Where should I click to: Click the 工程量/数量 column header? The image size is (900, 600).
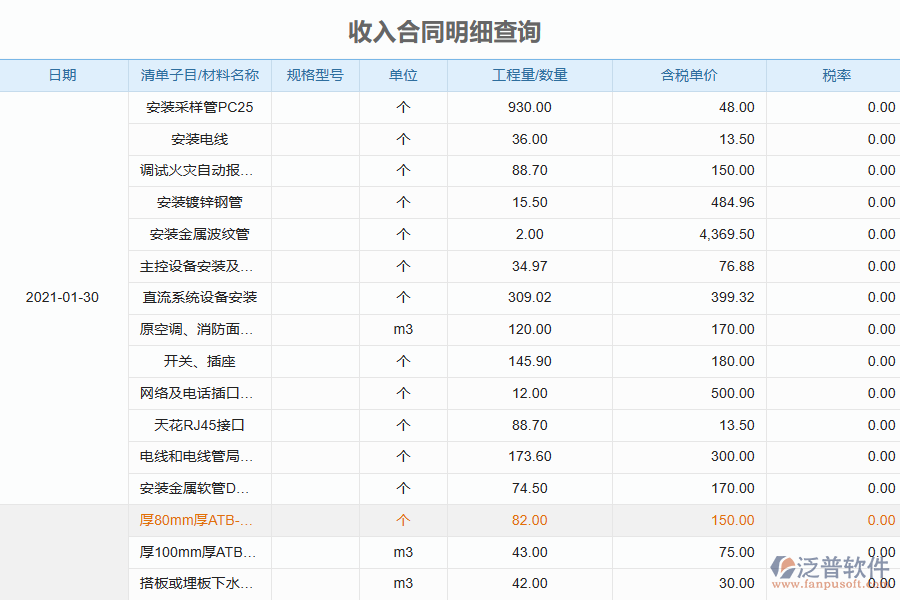click(x=530, y=75)
